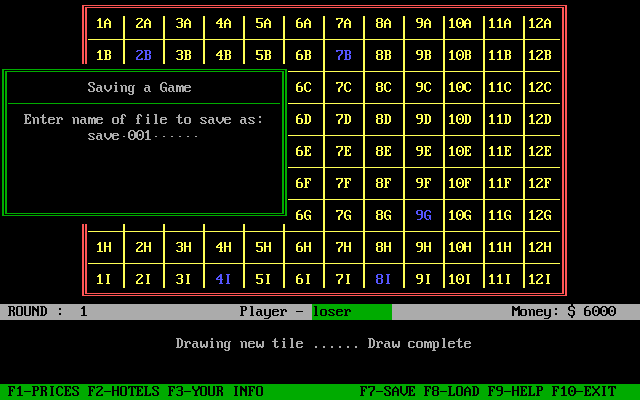This screenshot has width=640, height=400.
Task: Click board tile 3H
Action: tap(184, 248)
